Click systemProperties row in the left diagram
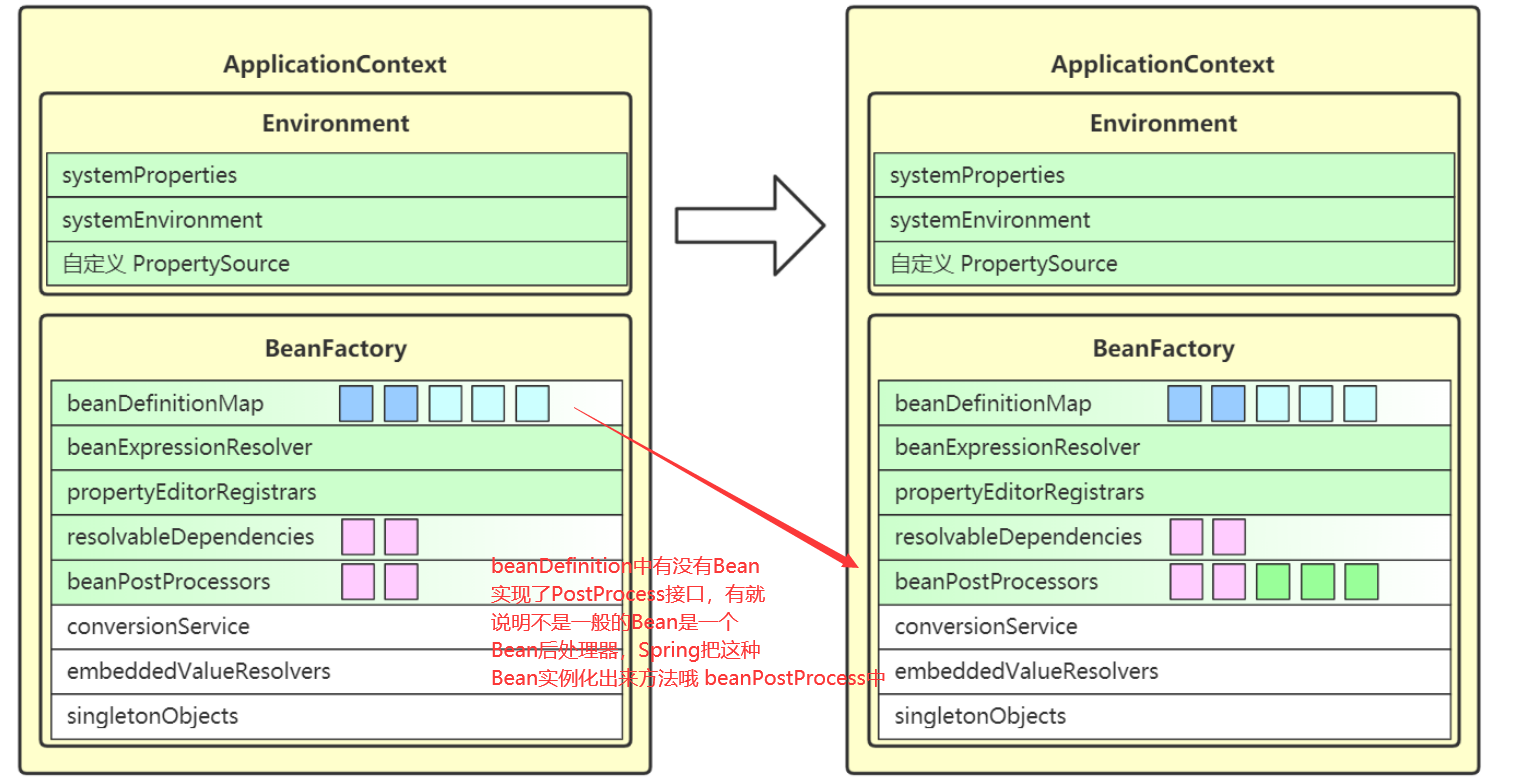The width and height of the screenshot is (1515, 779). coord(337,175)
